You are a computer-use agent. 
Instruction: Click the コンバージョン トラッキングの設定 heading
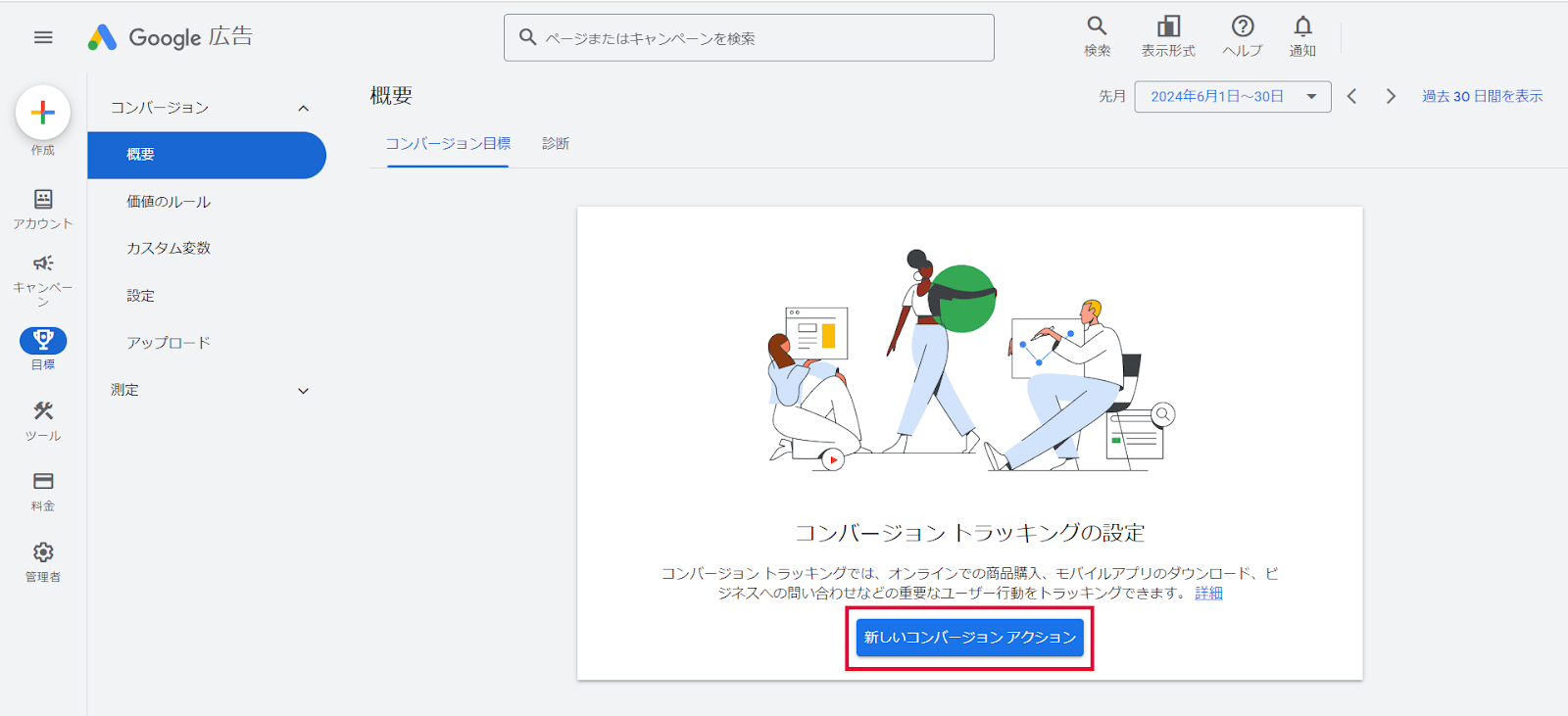click(x=970, y=533)
